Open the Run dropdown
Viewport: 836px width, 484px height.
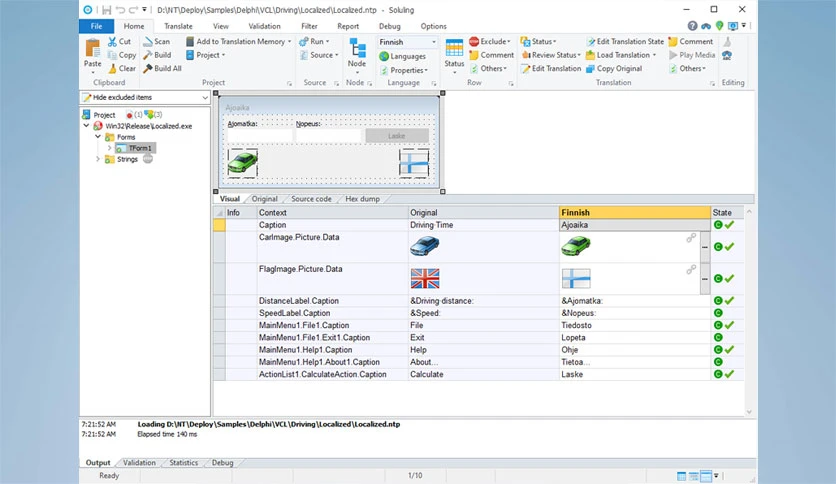315,42
